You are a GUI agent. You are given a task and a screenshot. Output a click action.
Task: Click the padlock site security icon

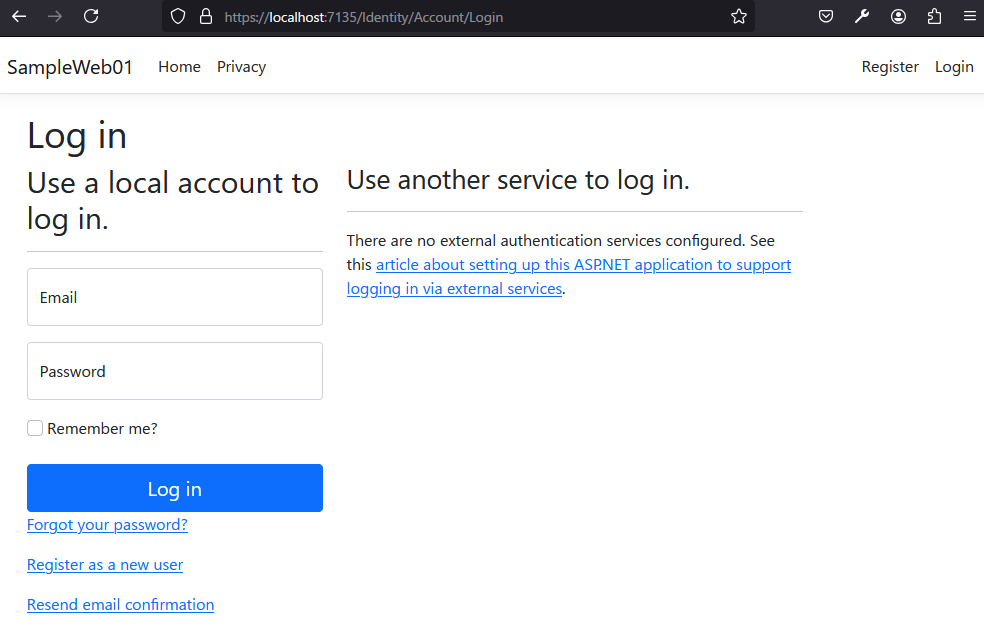point(206,17)
